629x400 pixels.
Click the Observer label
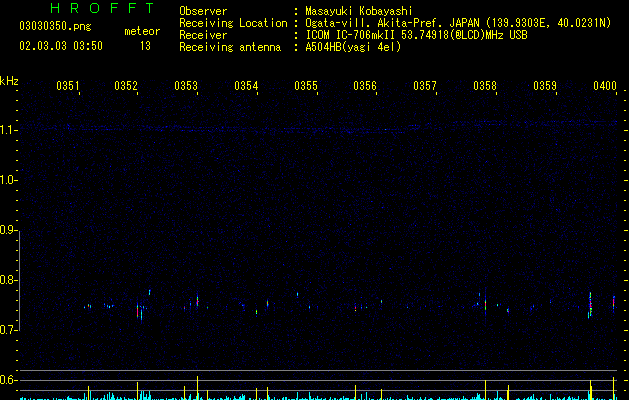[203, 11]
